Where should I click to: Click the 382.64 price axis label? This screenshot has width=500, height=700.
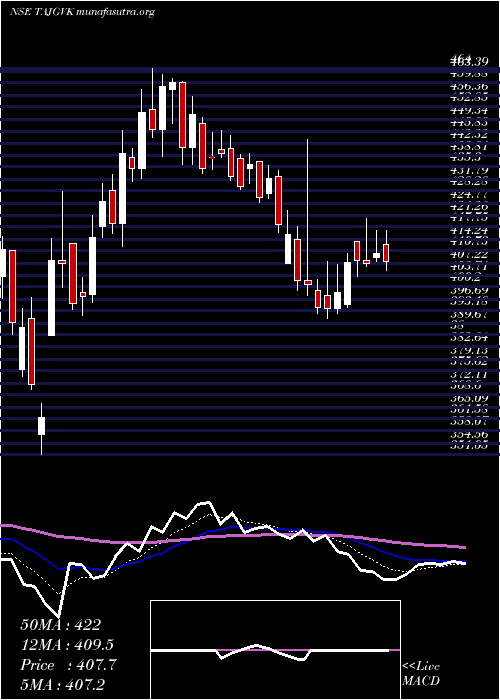470,339
